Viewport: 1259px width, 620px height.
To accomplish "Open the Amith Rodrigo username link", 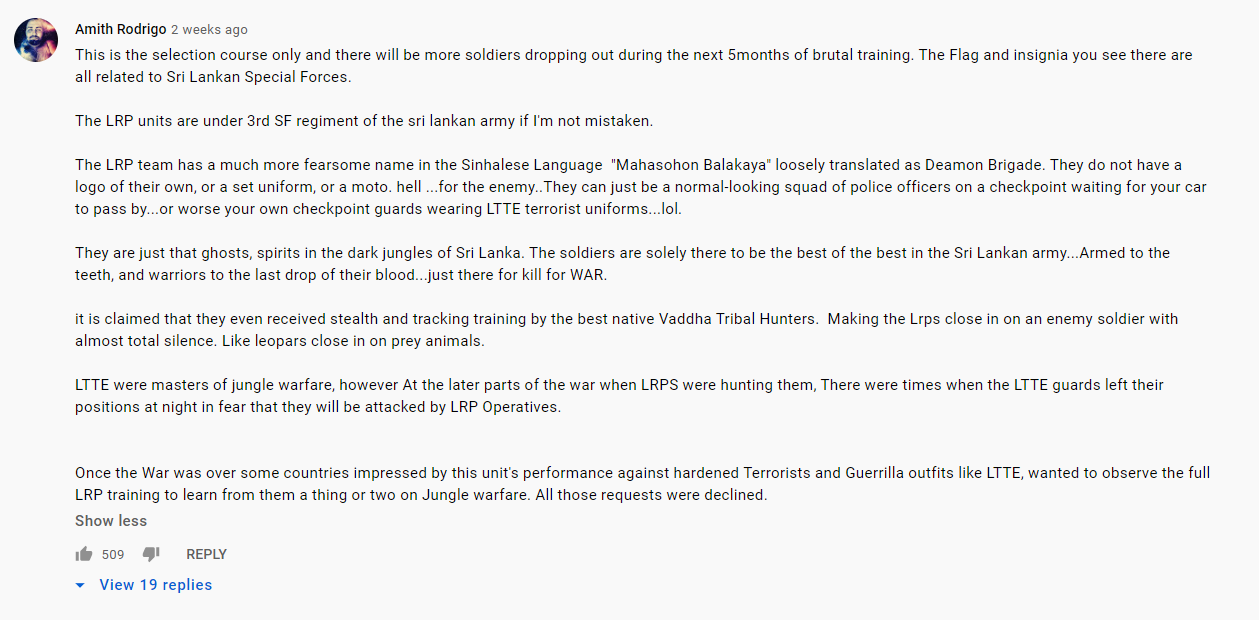I will 121,29.
